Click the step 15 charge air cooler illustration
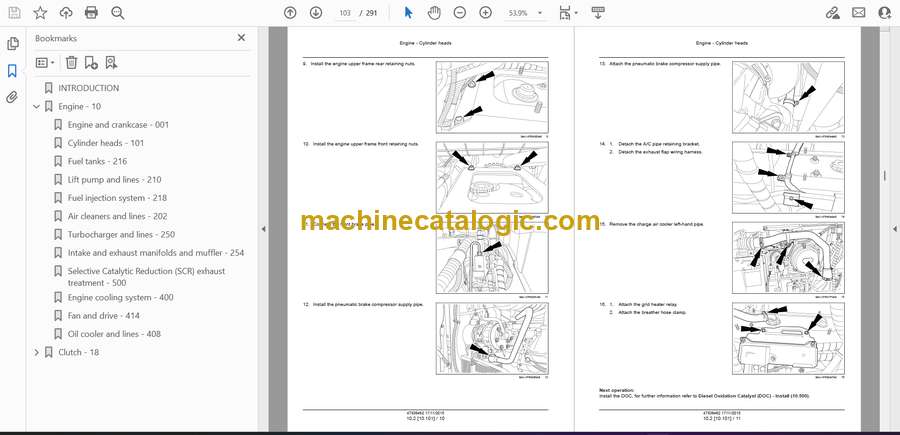Image resolution: width=900 pixels, height=435 pixels. coord(788,258)
